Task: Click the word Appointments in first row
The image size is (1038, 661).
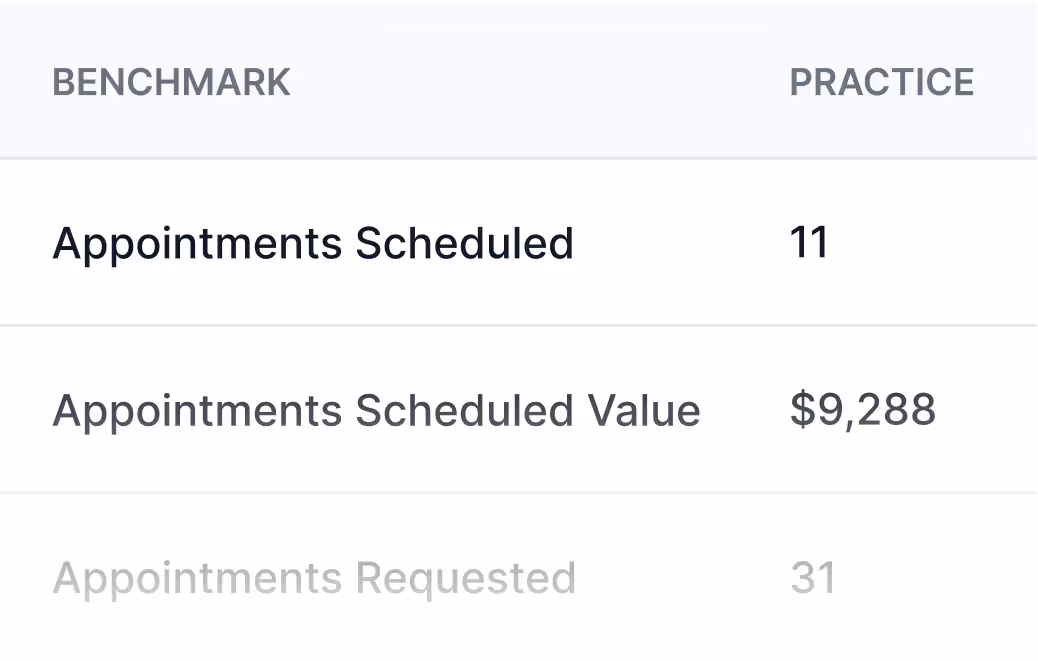Action: [x=197, y=245]
